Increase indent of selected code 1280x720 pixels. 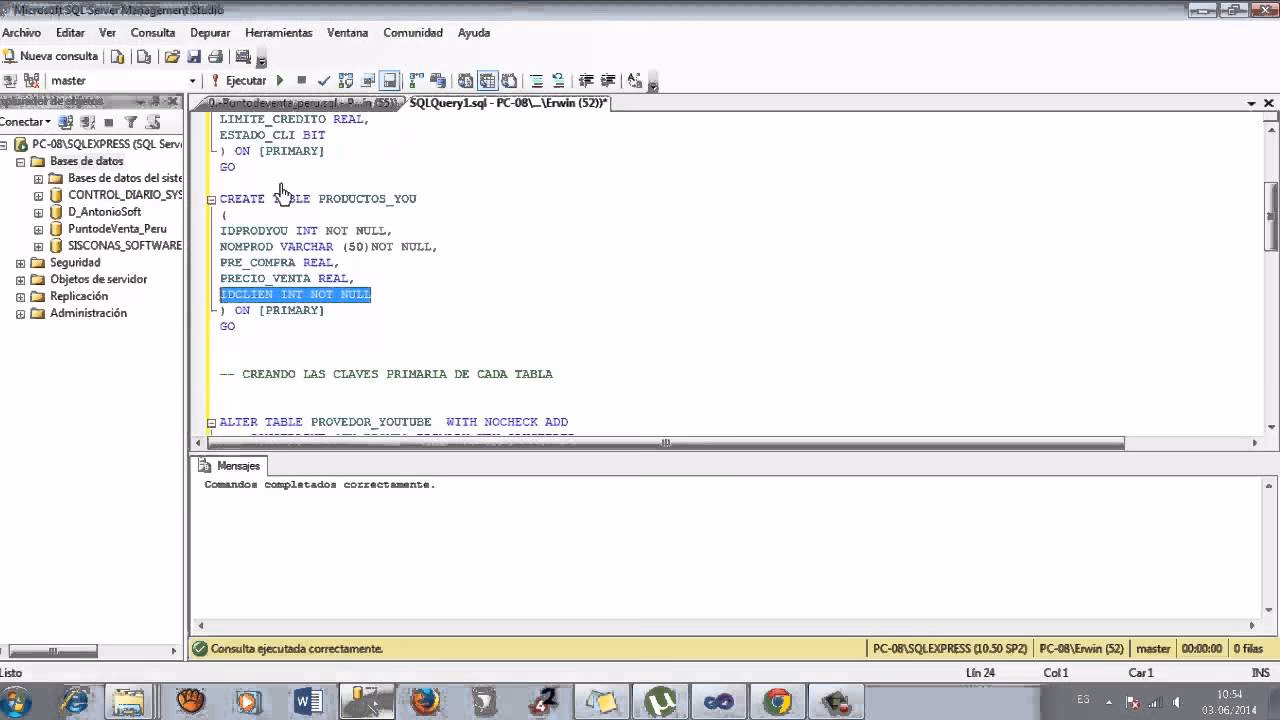click(x=608, y=81)
